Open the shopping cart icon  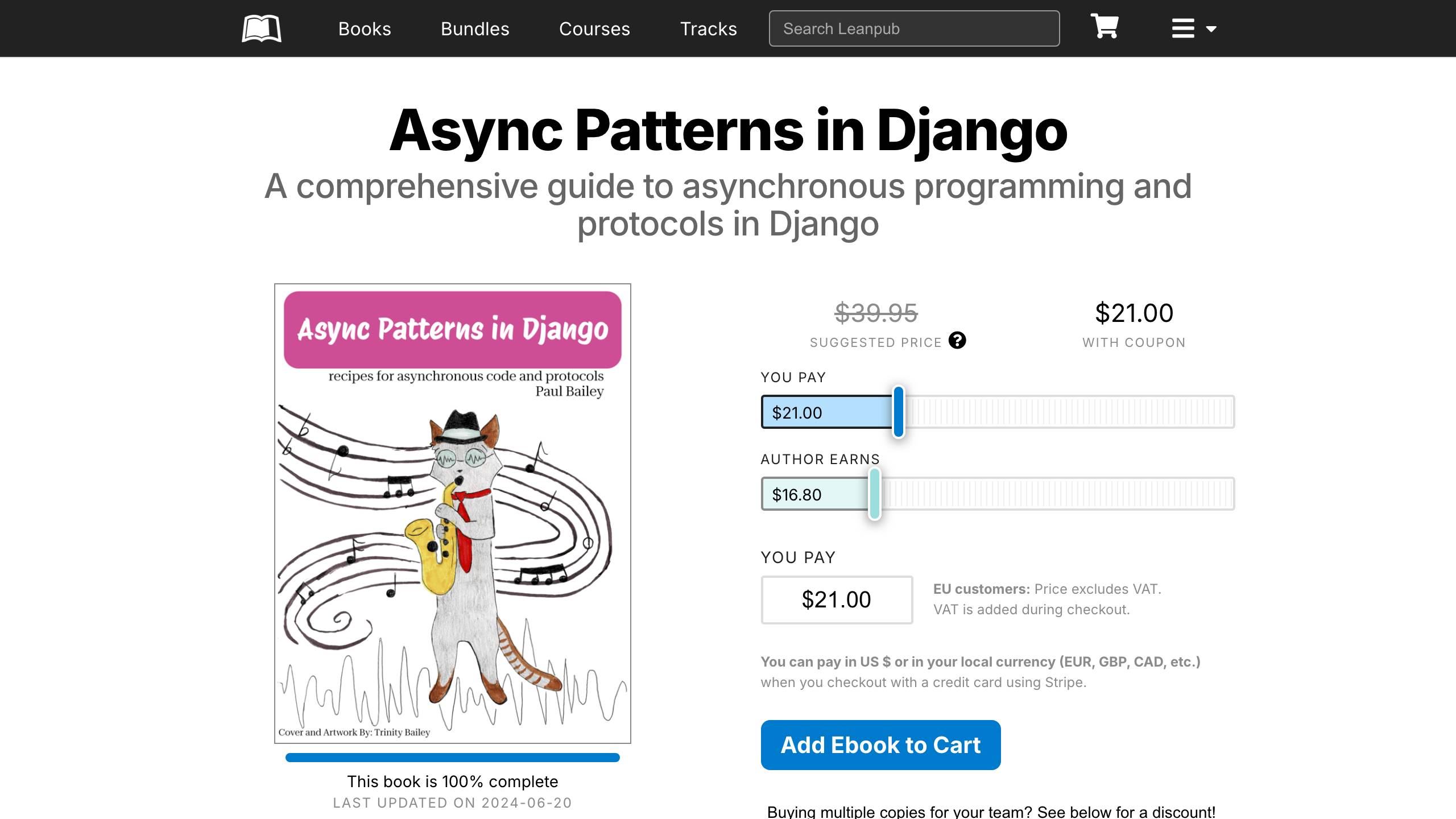(1103, 27)
